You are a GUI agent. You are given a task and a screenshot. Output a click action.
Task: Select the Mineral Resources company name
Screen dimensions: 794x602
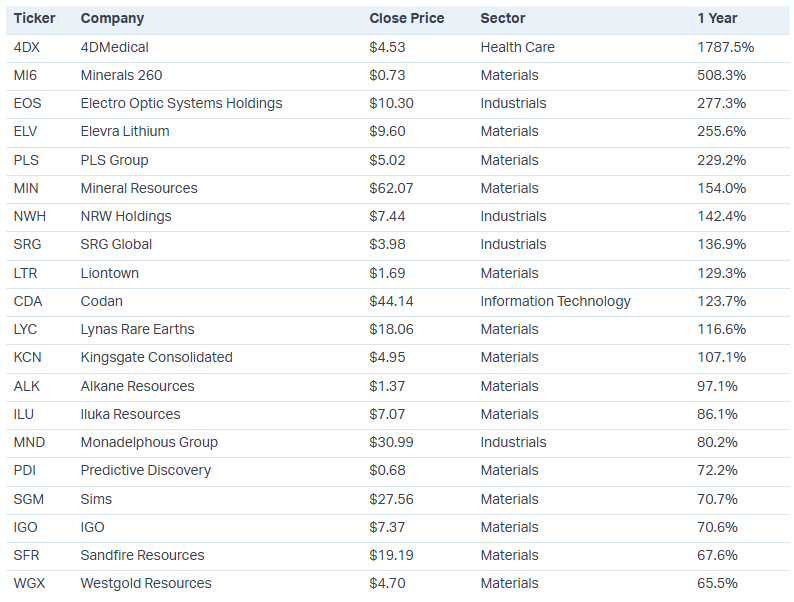[x=139, y=188]
